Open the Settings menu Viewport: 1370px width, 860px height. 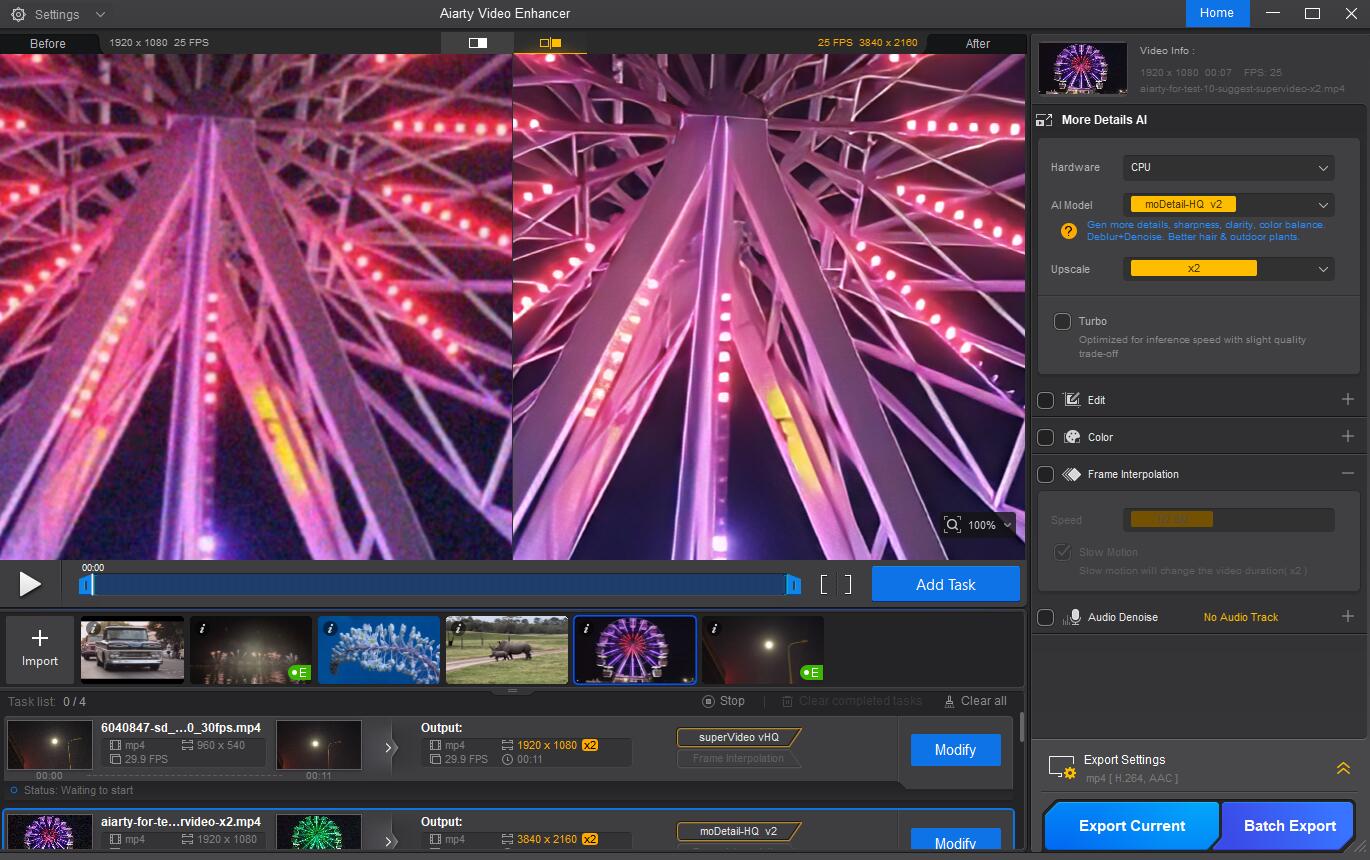coord(57,15)
